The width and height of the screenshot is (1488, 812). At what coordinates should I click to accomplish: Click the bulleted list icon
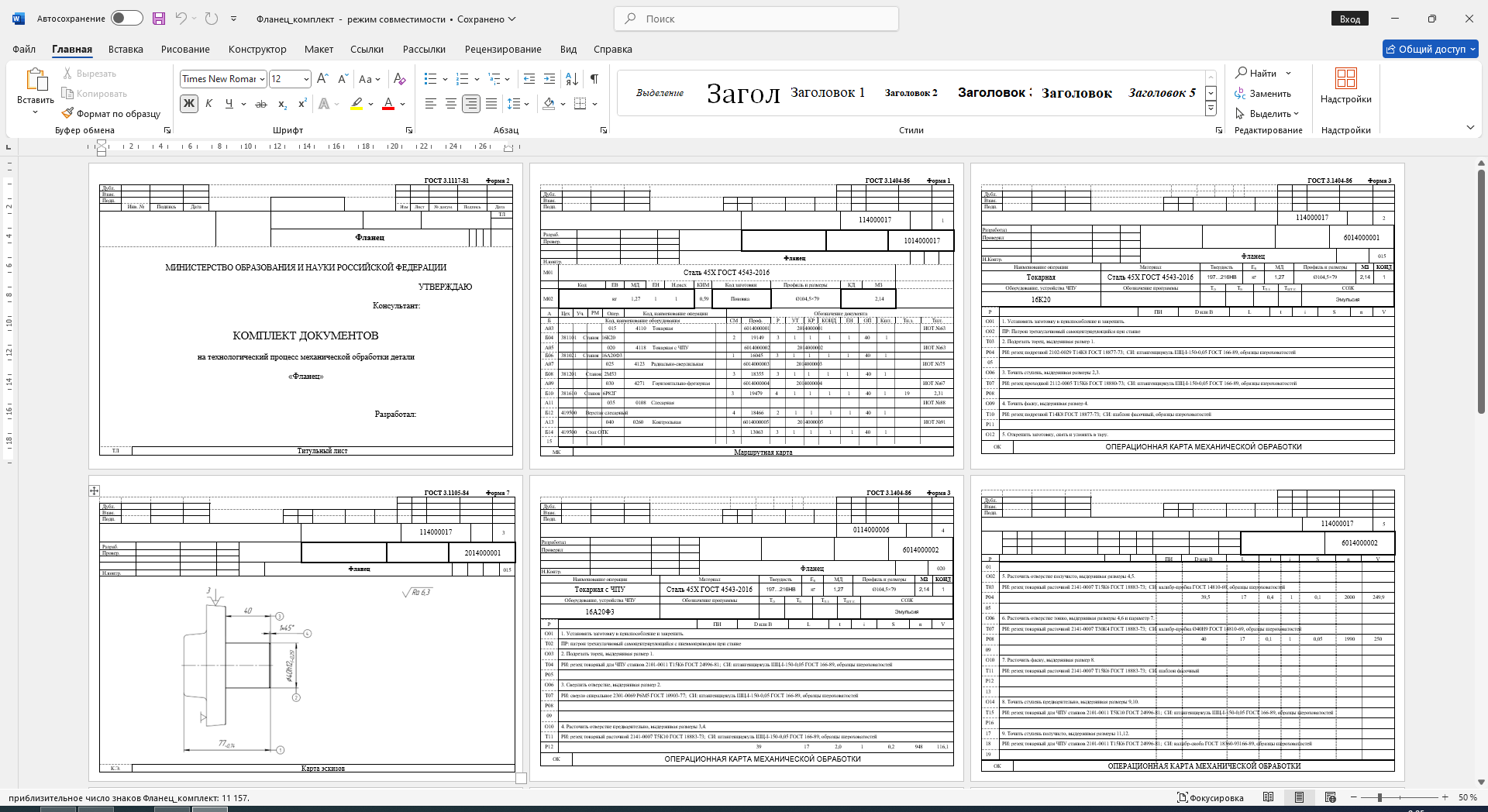(431, 79)
